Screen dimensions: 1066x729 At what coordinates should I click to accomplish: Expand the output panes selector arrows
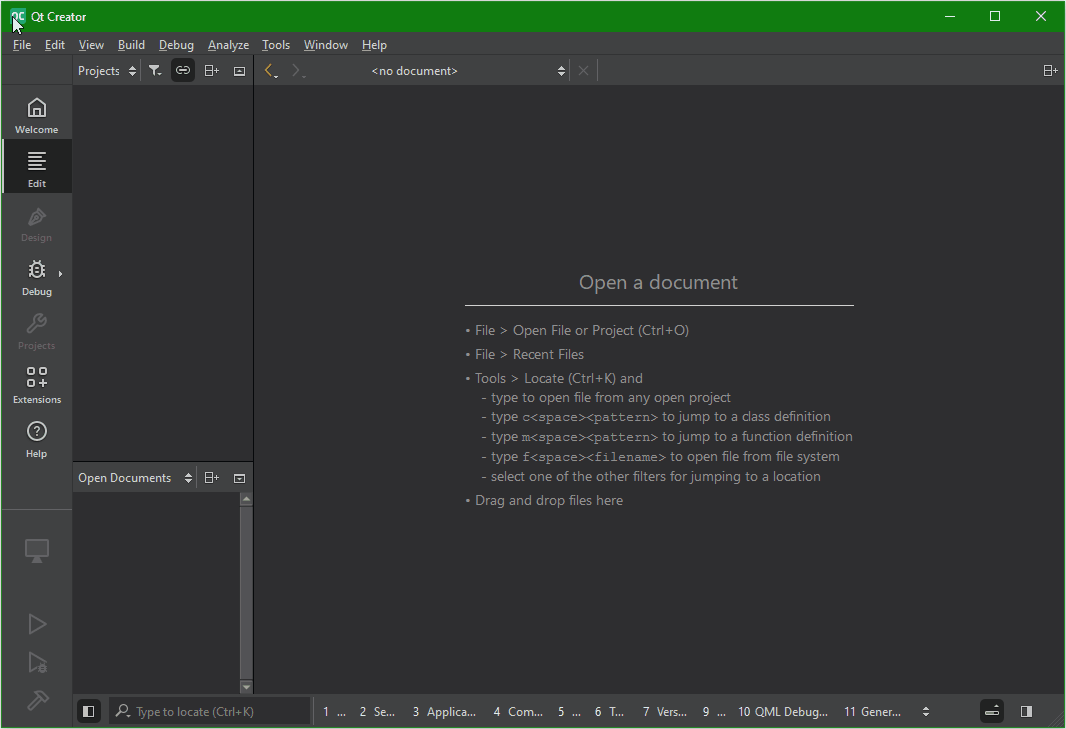pyautogui.click(x=925, y=711)
